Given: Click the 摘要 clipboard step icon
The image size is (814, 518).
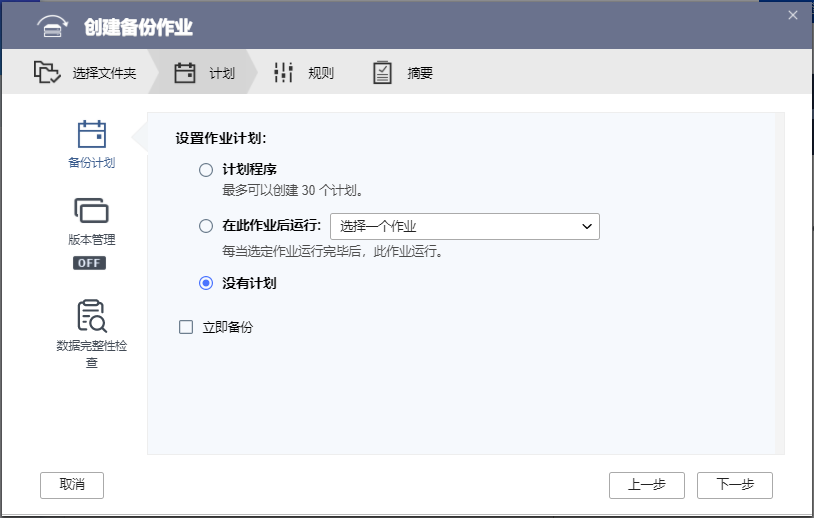Looking at the screenshot, I should [x=382, y=72].
